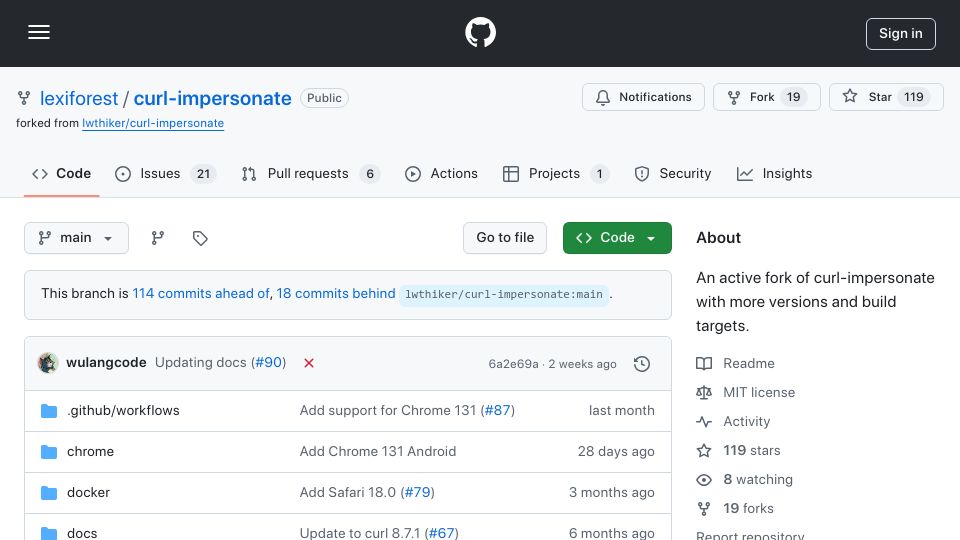The width and height of the screenshot is (960, 540).
Task: Open the green Code dropdown
Action: [x=617, y=238]
